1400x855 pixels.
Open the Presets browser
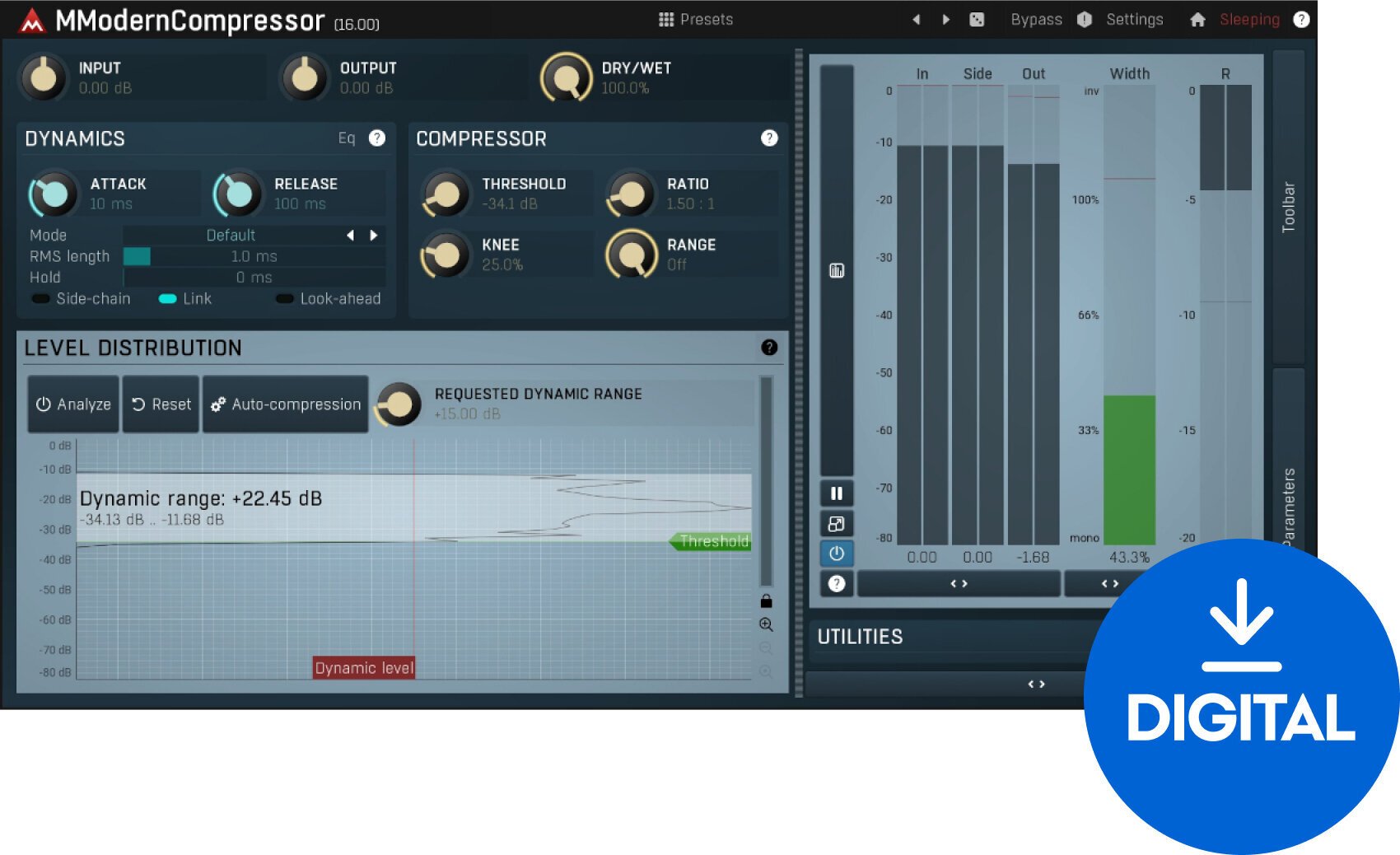pyautogui.click(x=698, y=19)
